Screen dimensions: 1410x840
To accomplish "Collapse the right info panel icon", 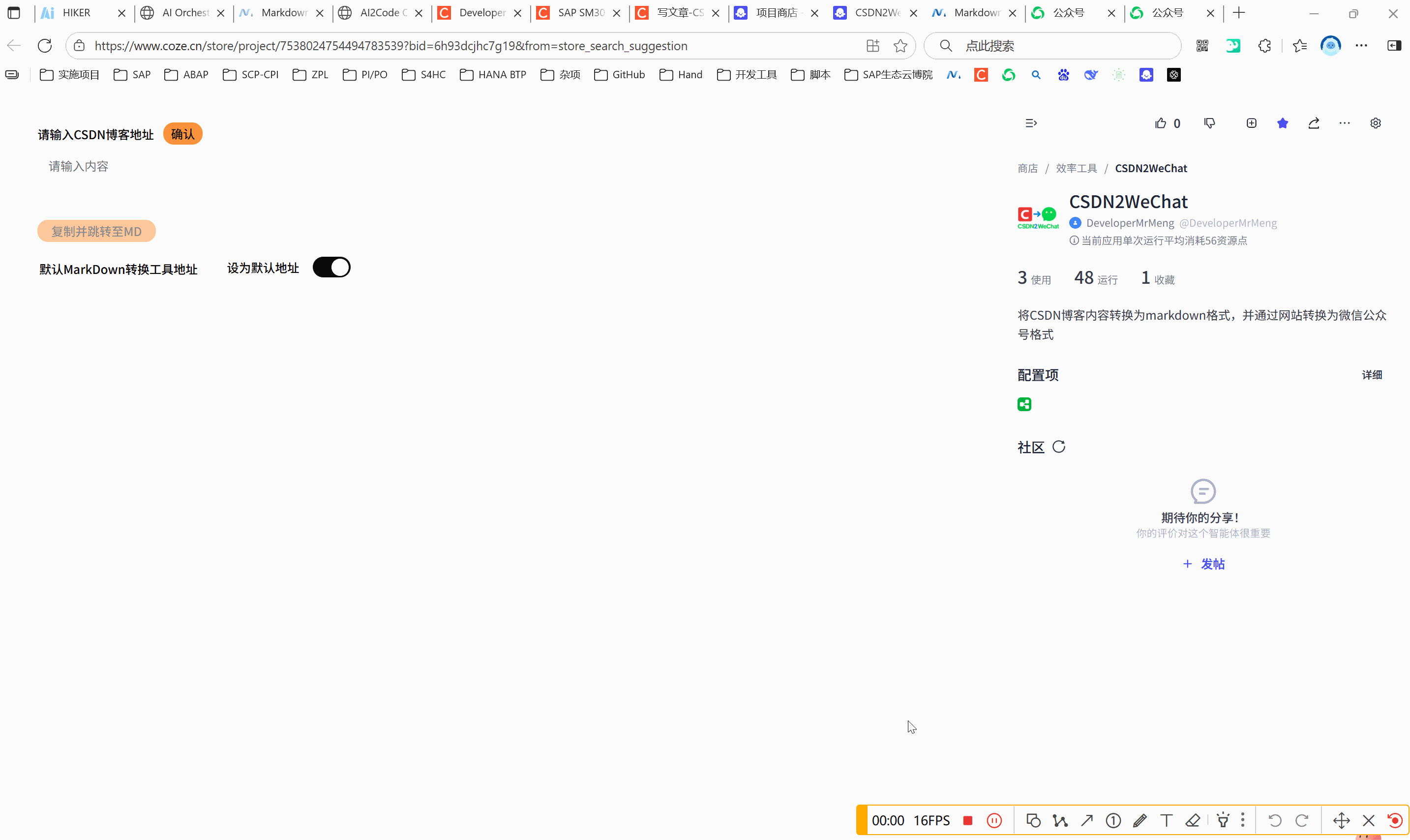I will pos(1031,123).
